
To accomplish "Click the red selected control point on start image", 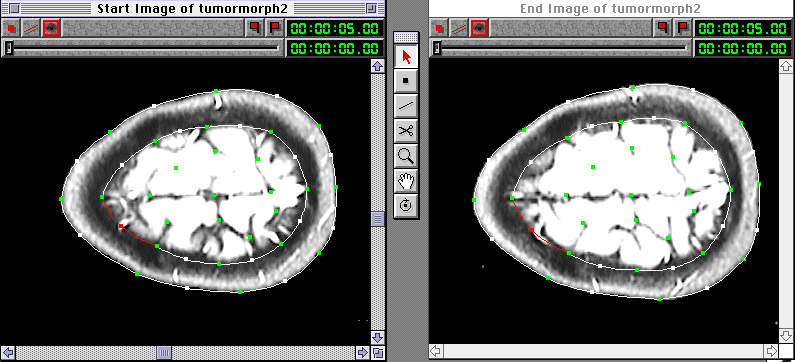I will pos(121,226).
